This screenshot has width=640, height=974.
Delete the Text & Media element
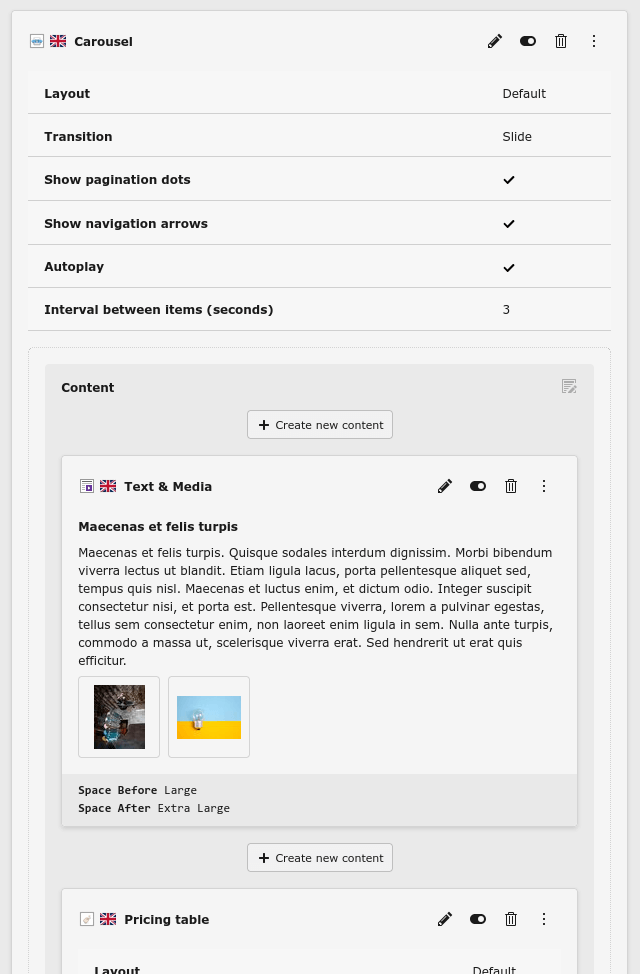click(x=511, y=486)
